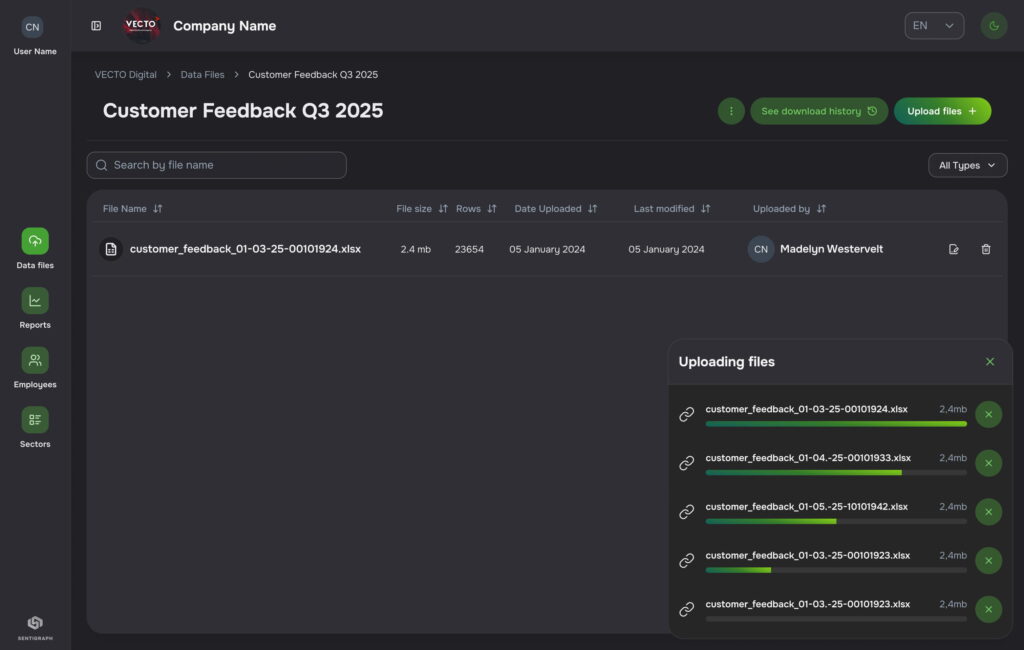Sort by Uploaded by column arrows
This screenshot has height=650, width=1024.
(x=821, y=209)
